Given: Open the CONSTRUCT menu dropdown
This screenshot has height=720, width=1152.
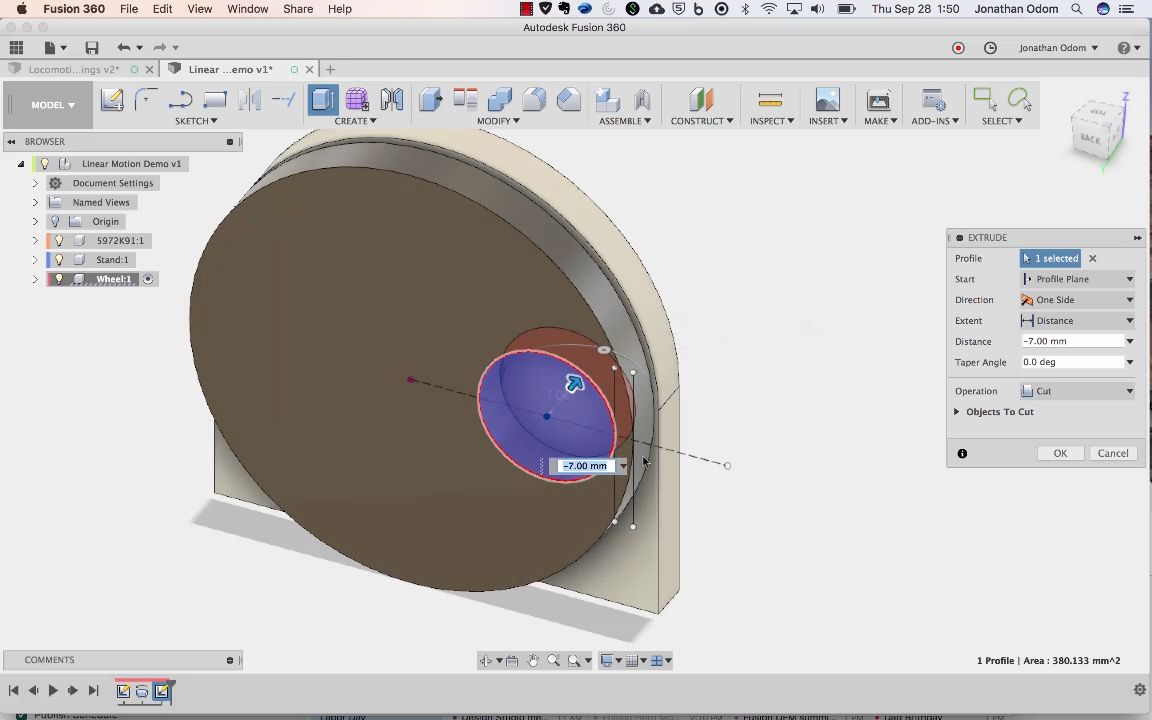Looking at the screenshot, I should pos(702,121).
